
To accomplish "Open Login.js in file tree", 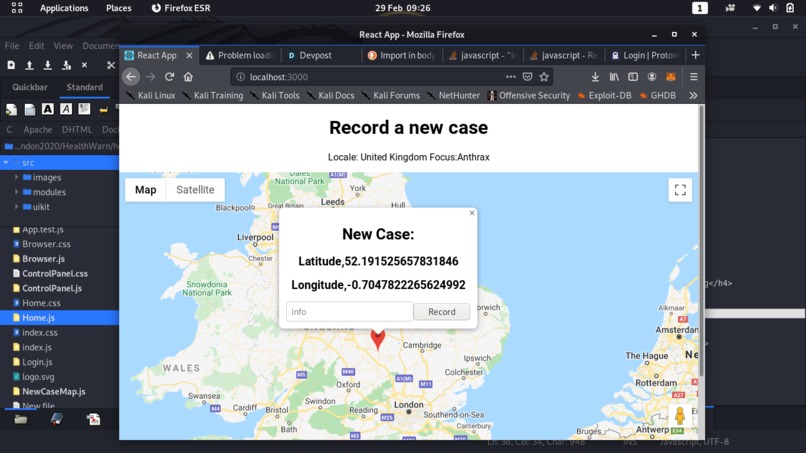I will pos(37,362).
